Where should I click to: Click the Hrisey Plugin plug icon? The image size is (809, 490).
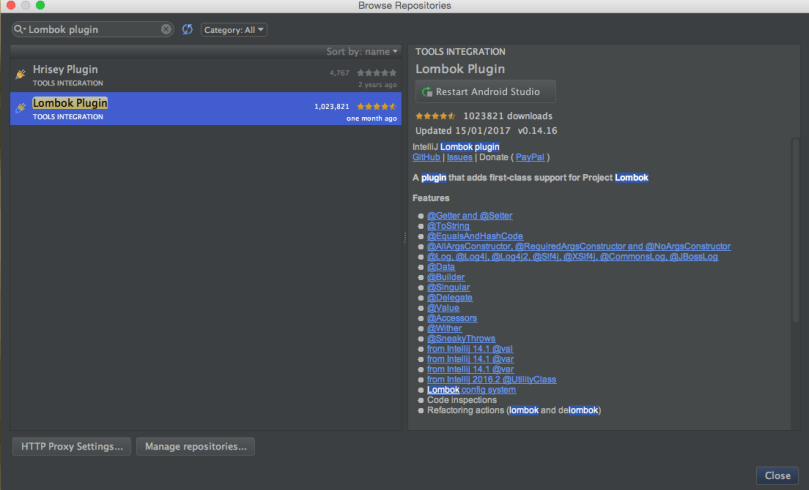20,75
